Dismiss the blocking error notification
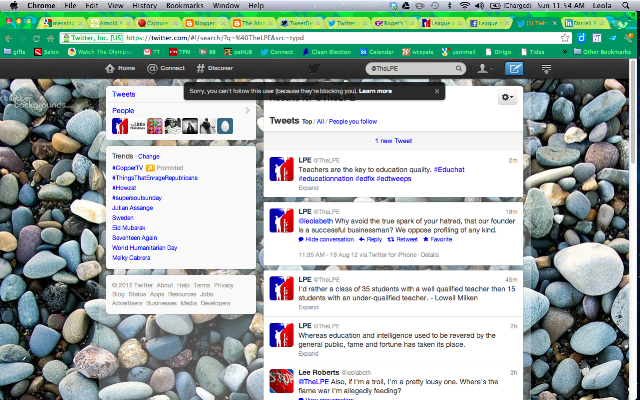This screenshot has width=640, height=400. coord(437,91)
